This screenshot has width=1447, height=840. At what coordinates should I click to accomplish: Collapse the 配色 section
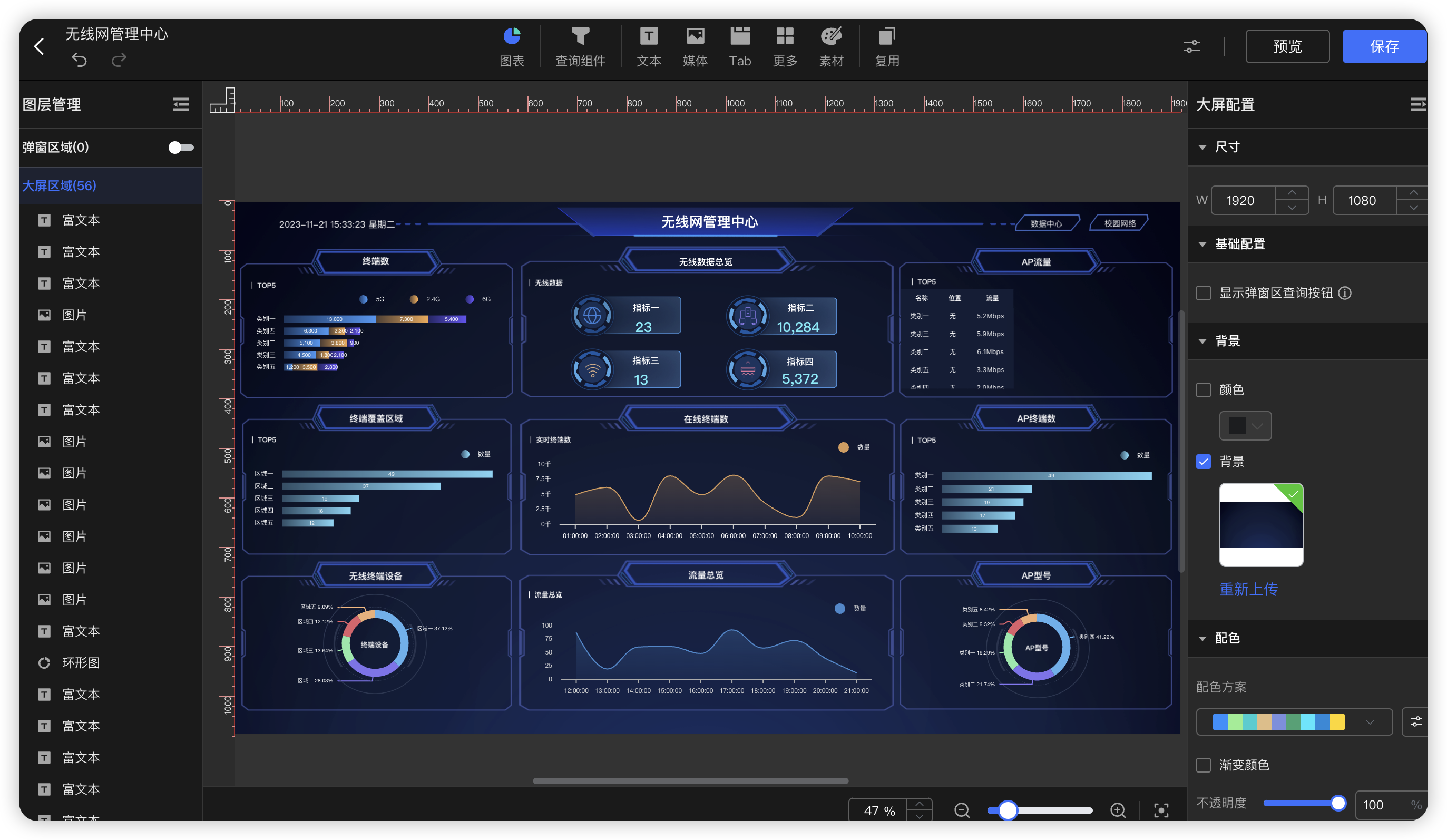click(x=1202, y=638)
